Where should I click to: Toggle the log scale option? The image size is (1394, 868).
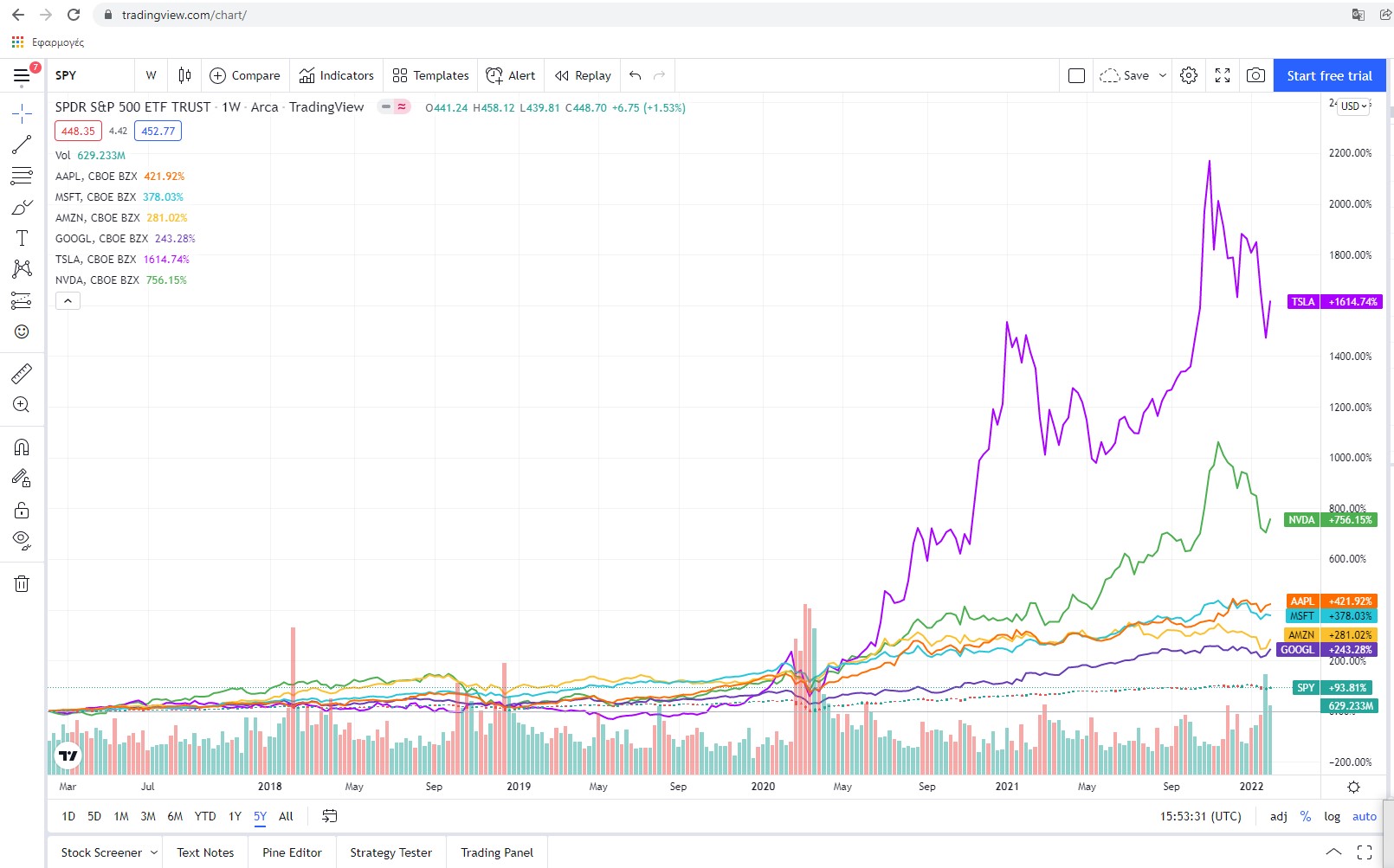1332,816
